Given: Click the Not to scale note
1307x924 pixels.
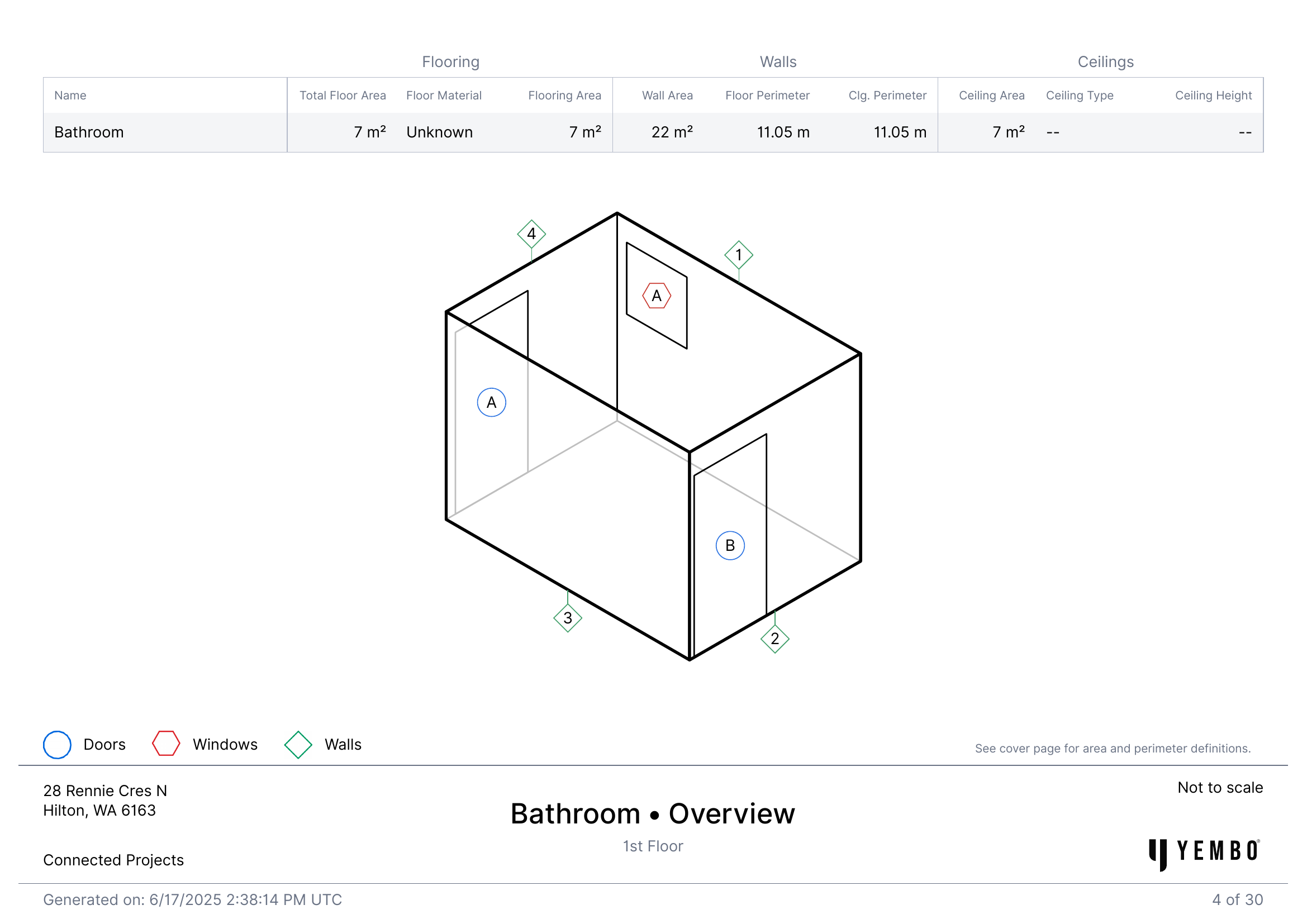Looking at the screenshot, I should [1220, 788].
